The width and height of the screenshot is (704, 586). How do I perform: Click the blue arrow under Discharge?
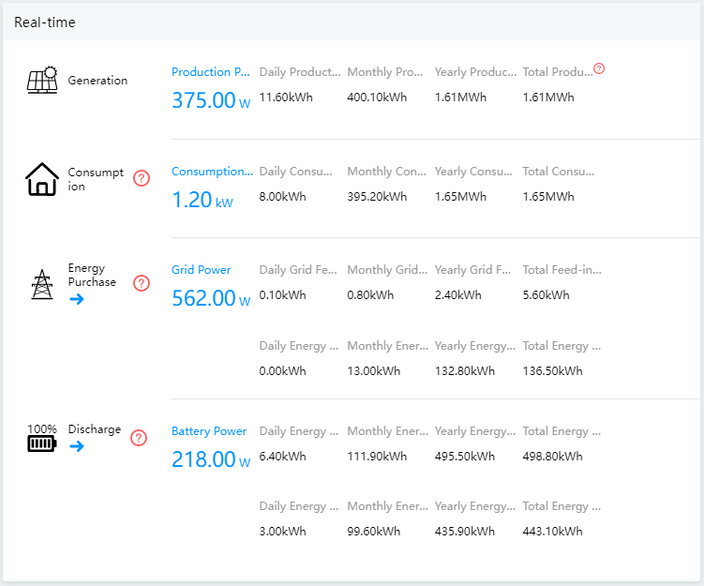(77, 446)
